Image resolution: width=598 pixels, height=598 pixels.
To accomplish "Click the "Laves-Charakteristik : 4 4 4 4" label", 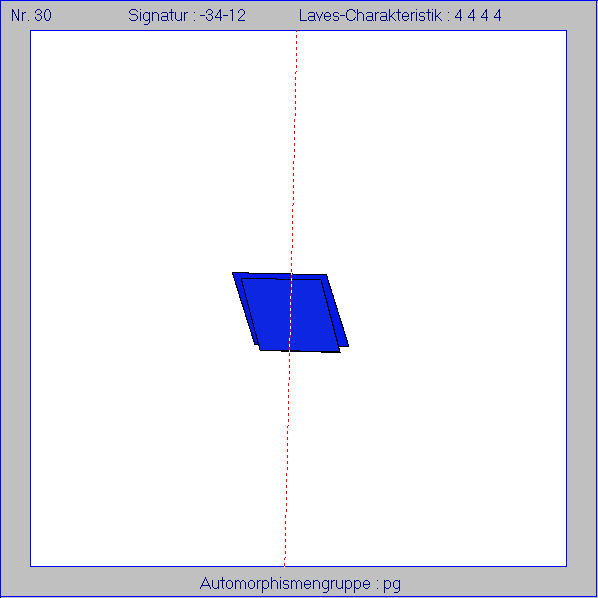I will point(400,16).
